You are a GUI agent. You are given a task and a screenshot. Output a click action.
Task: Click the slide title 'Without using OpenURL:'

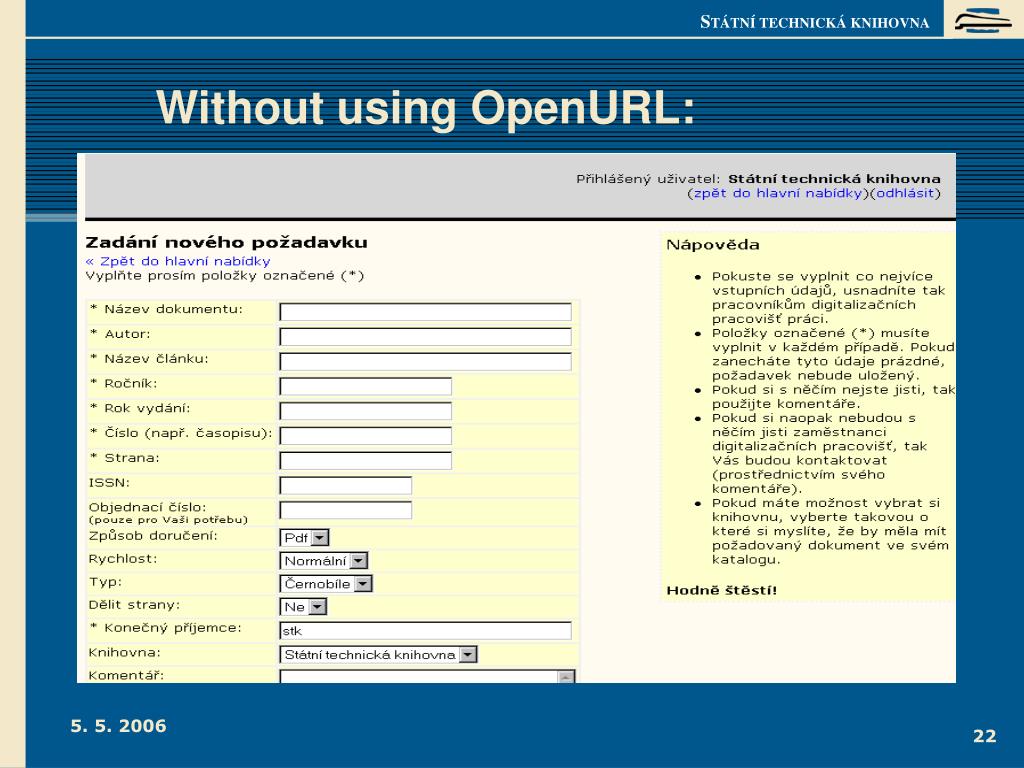pyautogui.click(x=426, y=107)
